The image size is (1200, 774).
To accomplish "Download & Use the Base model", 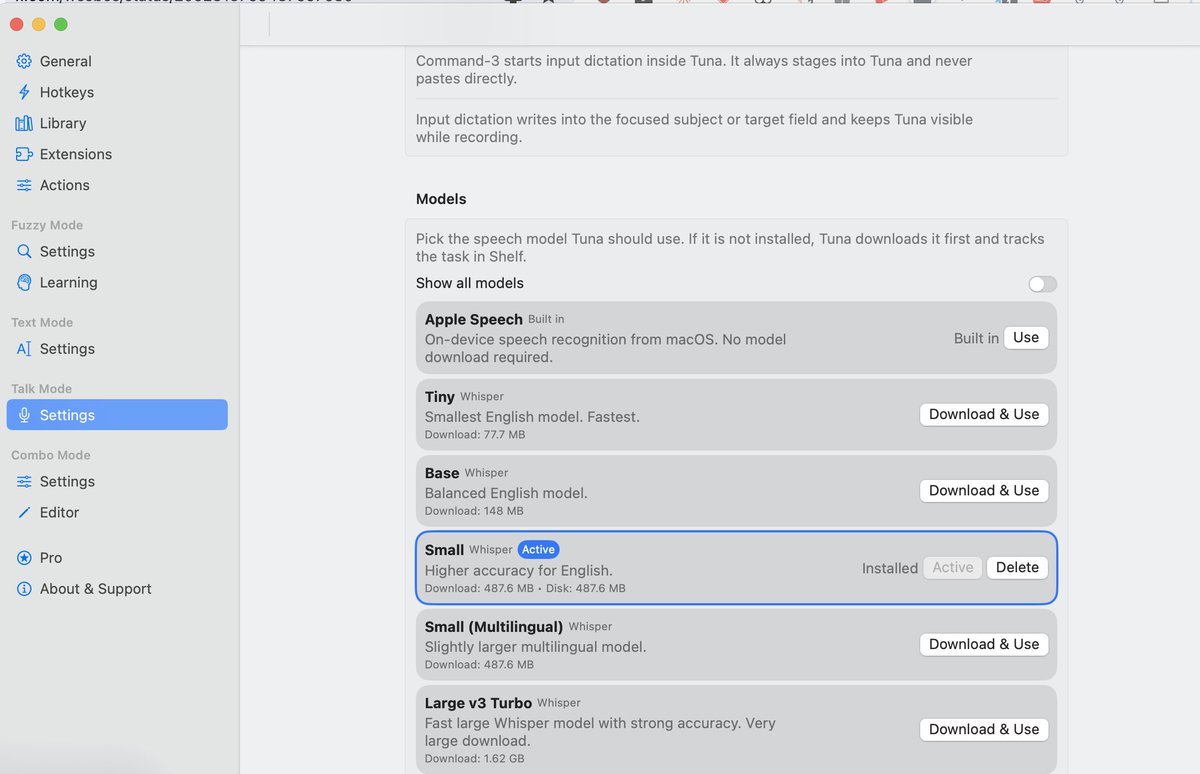I will (984, 490).
